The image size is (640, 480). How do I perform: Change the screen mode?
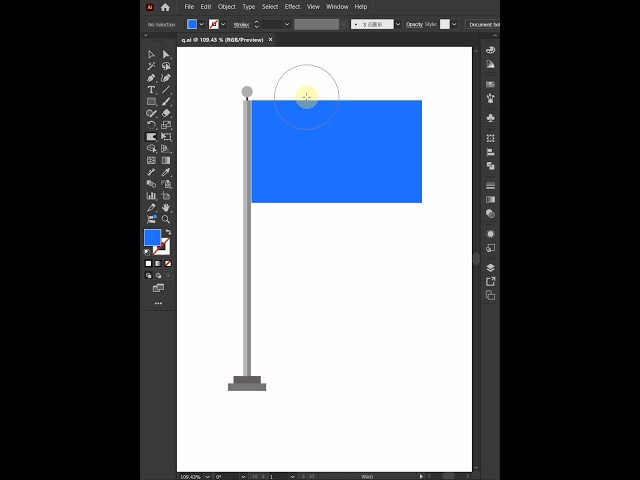coord(158,288)
